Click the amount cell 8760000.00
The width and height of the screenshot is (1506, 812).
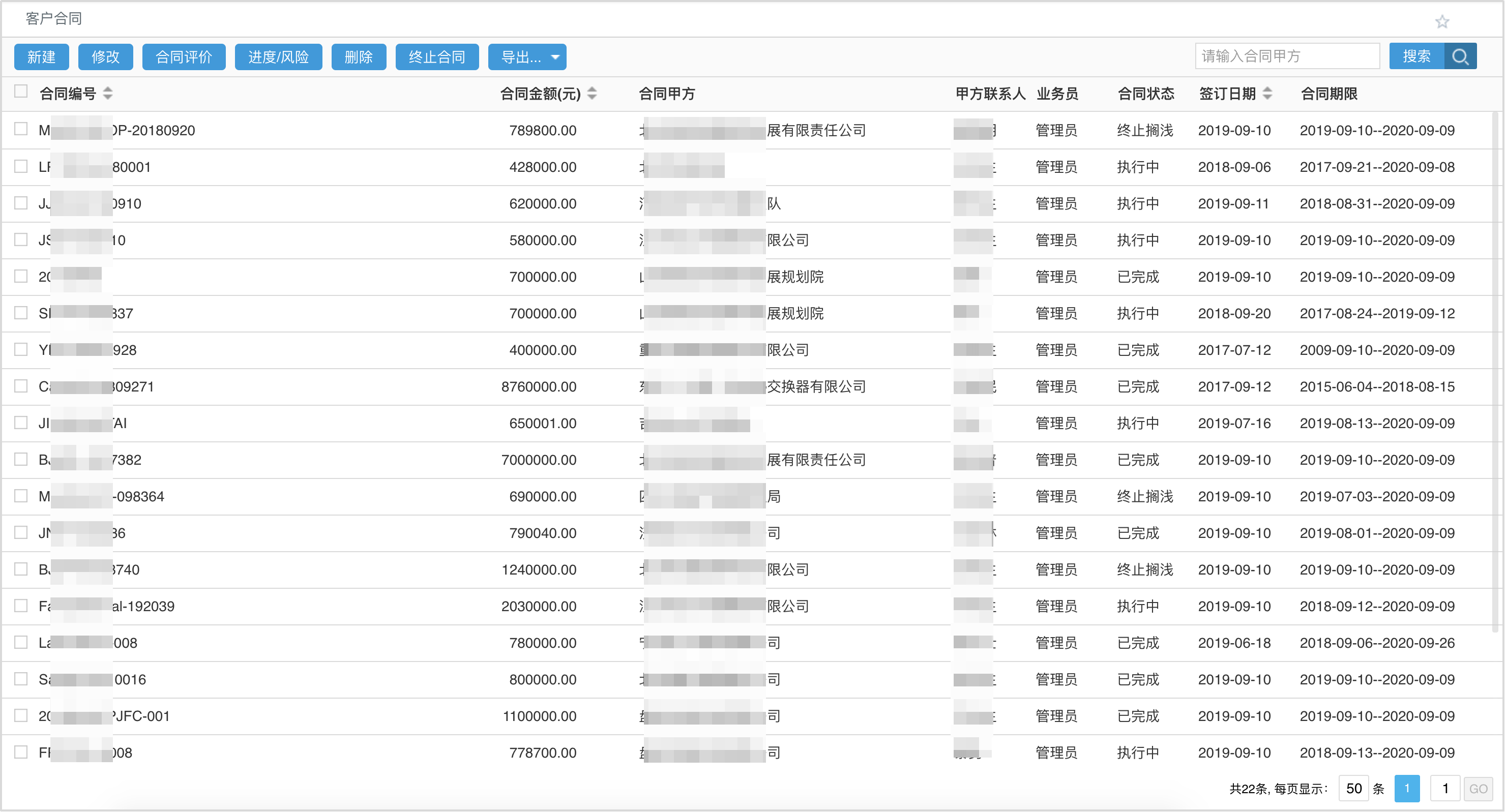pos(539,386)
